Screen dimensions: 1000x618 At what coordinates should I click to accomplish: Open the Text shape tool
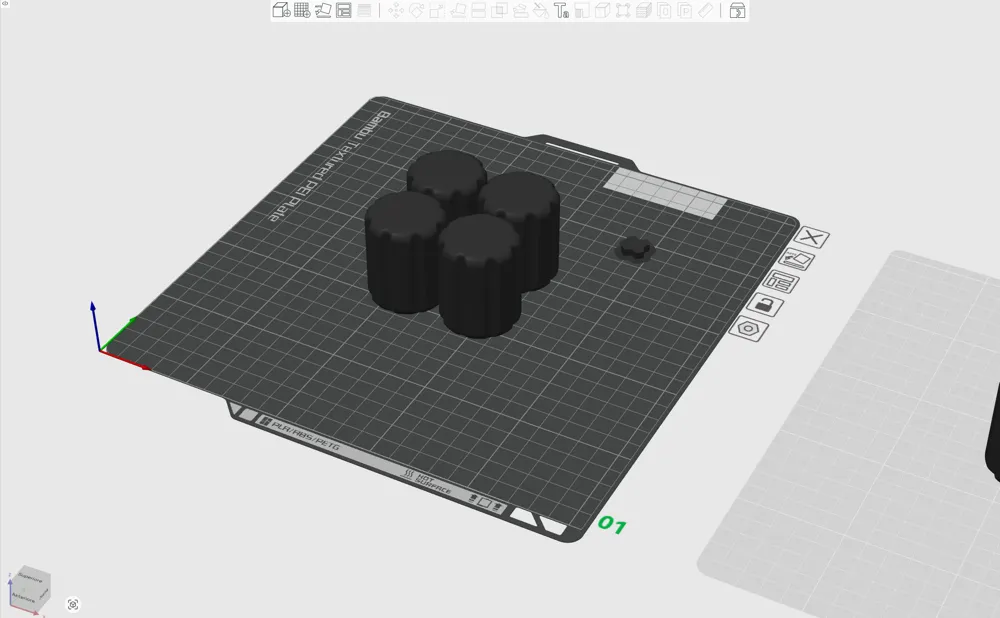coord(561,10)
